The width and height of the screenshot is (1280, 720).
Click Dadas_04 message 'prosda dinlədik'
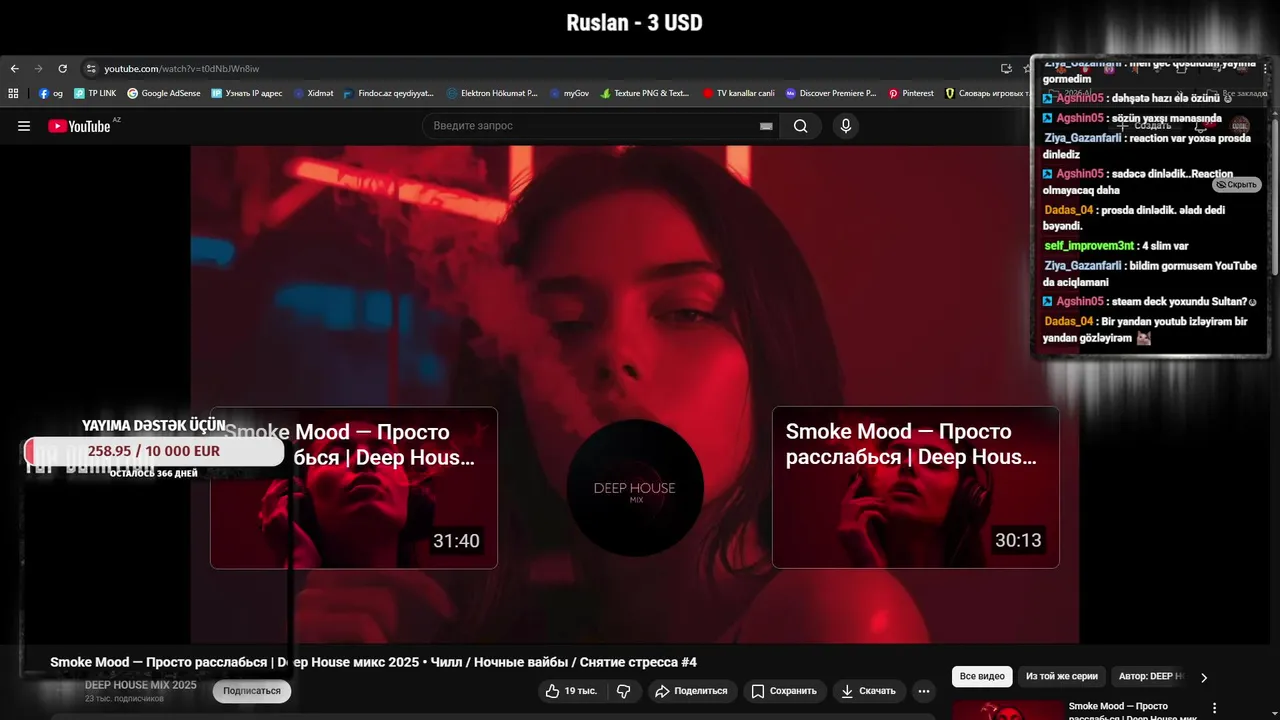pos(1135,218)
